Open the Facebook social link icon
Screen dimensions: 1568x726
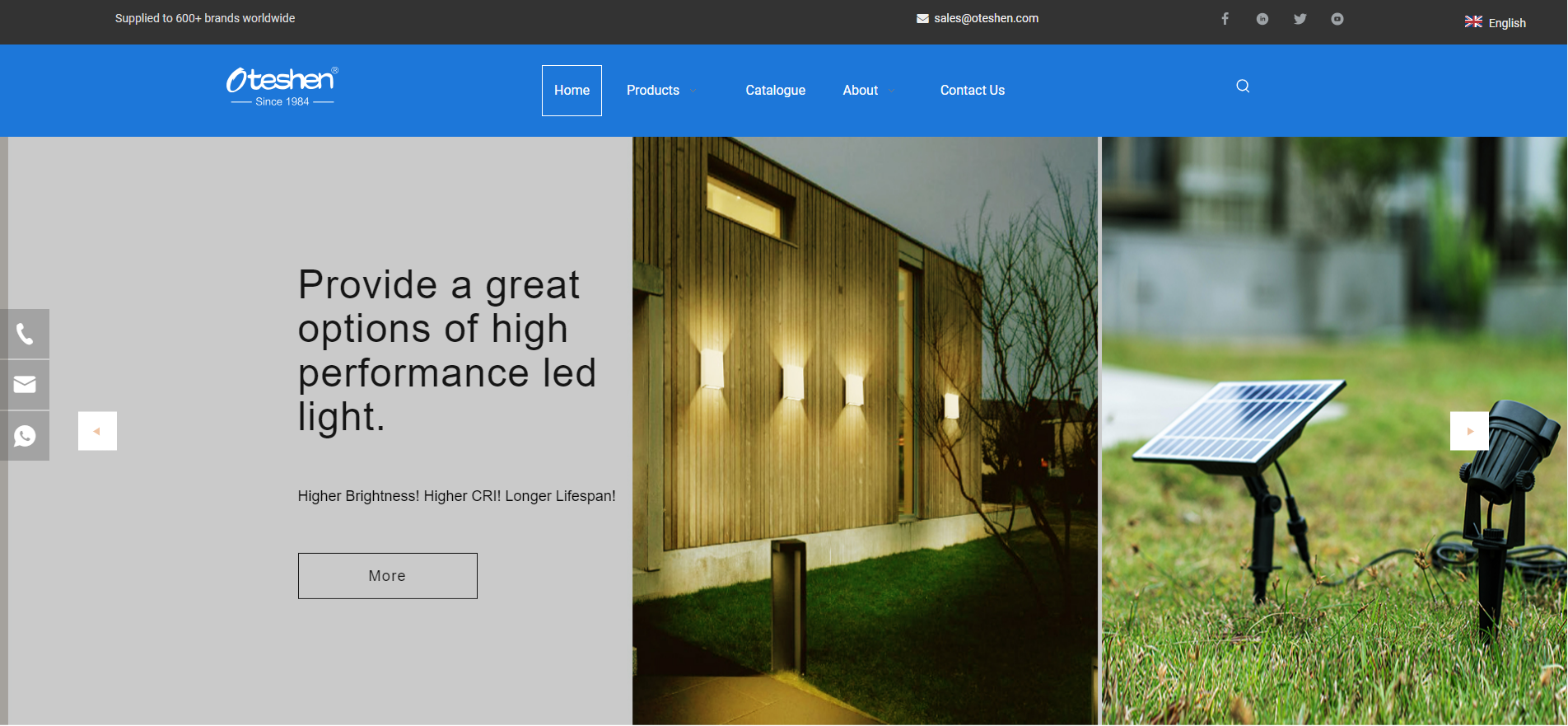point(1225,19)
